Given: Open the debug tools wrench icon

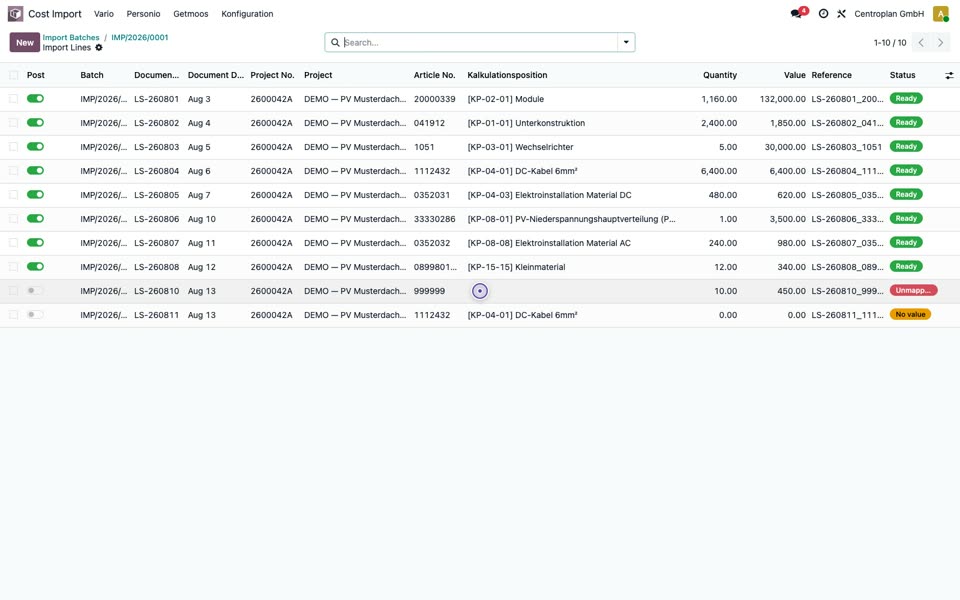Looking at the screenshot, I should tap(841, 13).
